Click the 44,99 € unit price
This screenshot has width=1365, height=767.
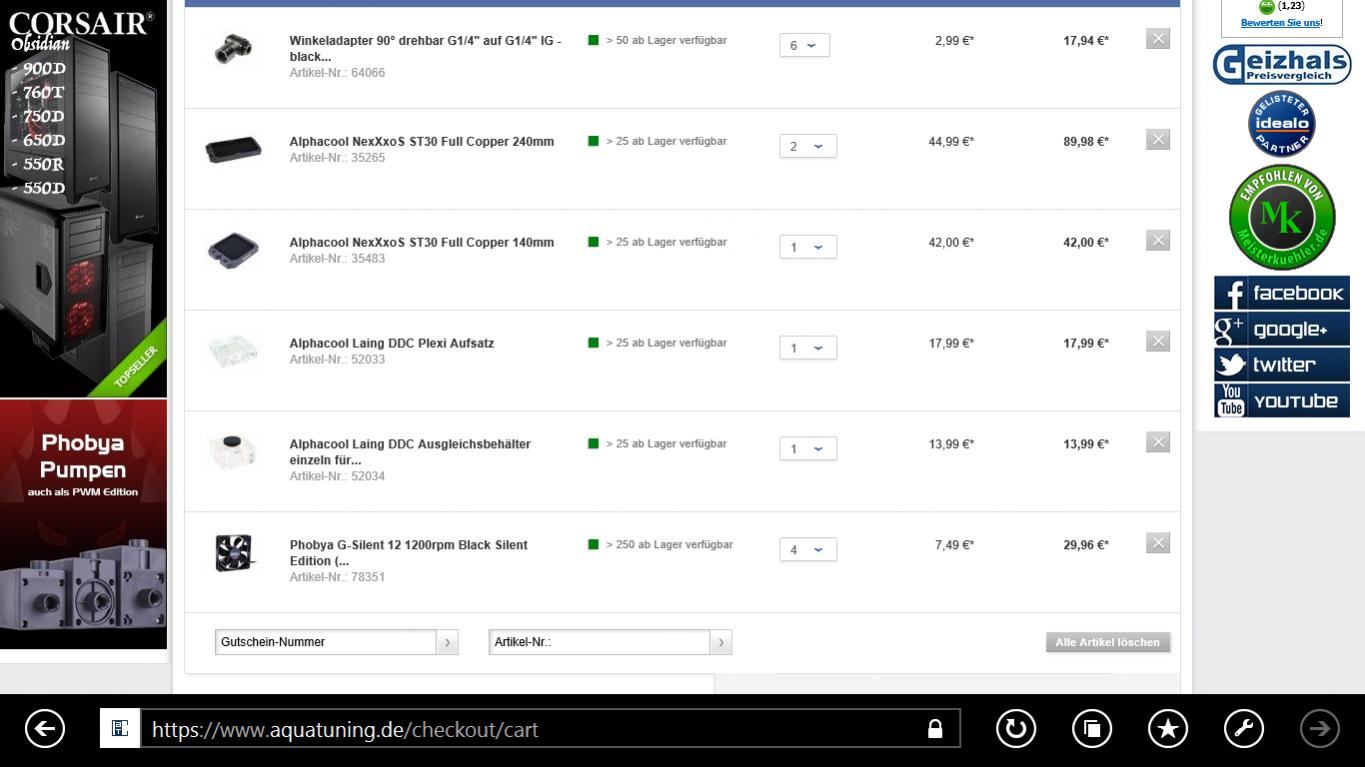[x=951, y=142]
